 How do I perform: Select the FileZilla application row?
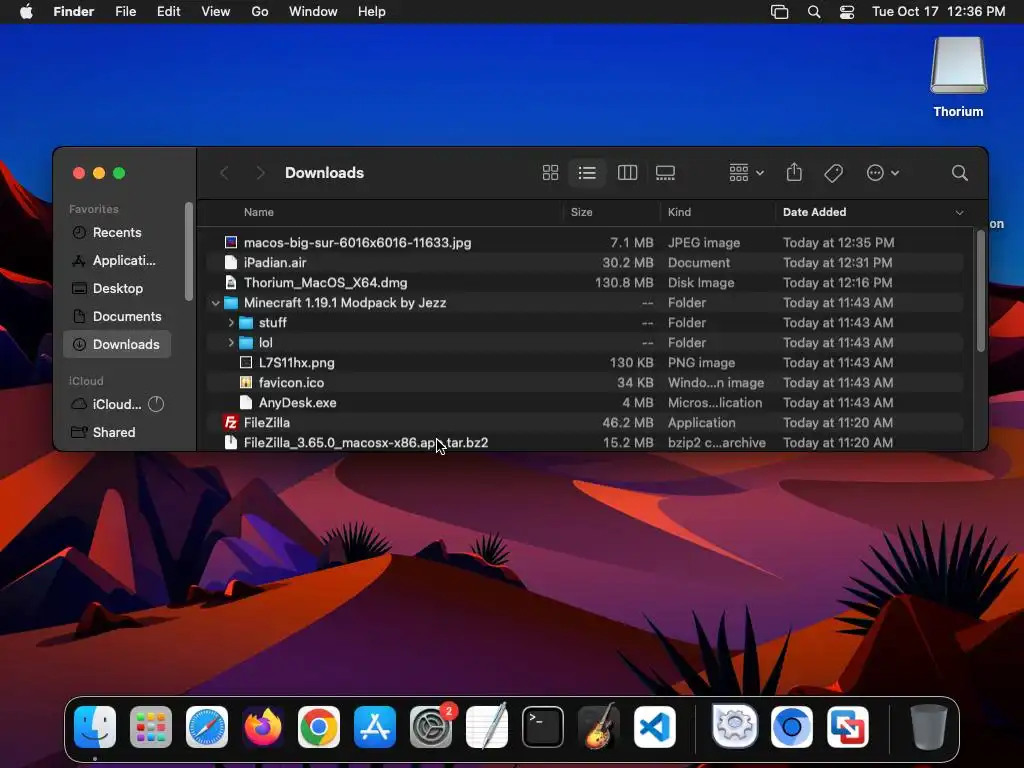click(x=584, y=423)
